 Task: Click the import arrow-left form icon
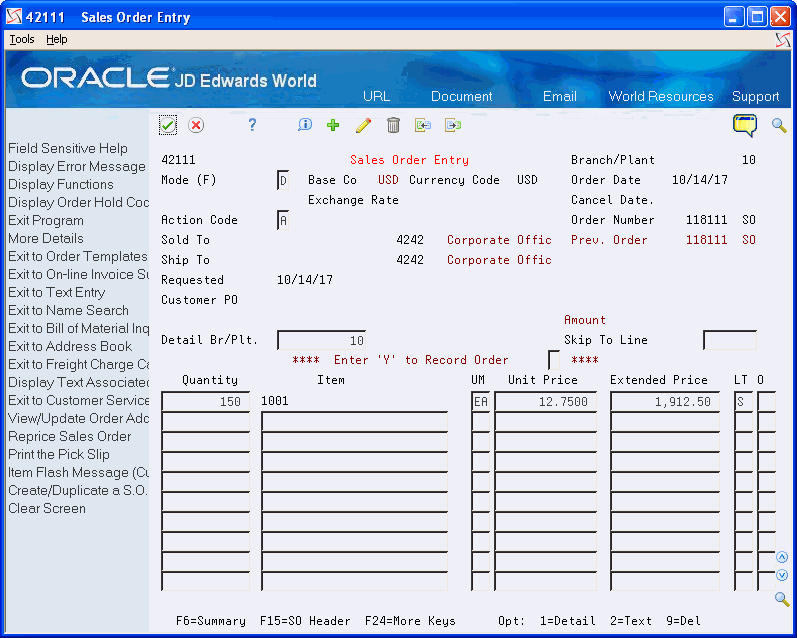(423, 125)
